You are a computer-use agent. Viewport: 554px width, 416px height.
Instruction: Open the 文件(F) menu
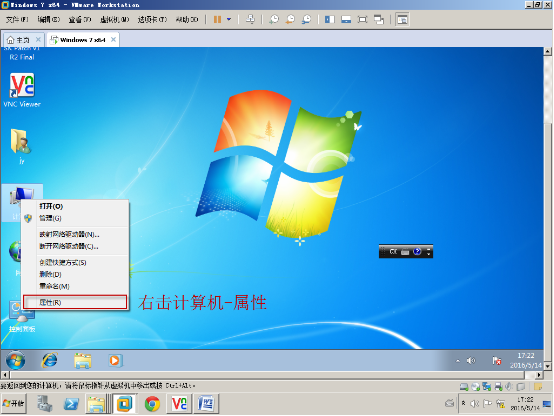point(17,19)
